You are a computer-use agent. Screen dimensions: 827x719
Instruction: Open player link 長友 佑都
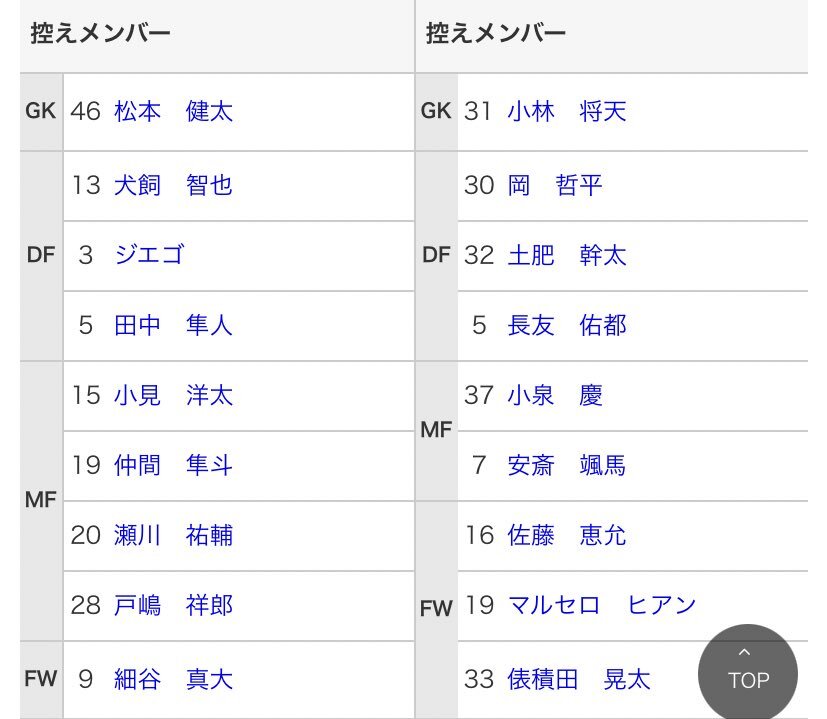coord(567,325)
